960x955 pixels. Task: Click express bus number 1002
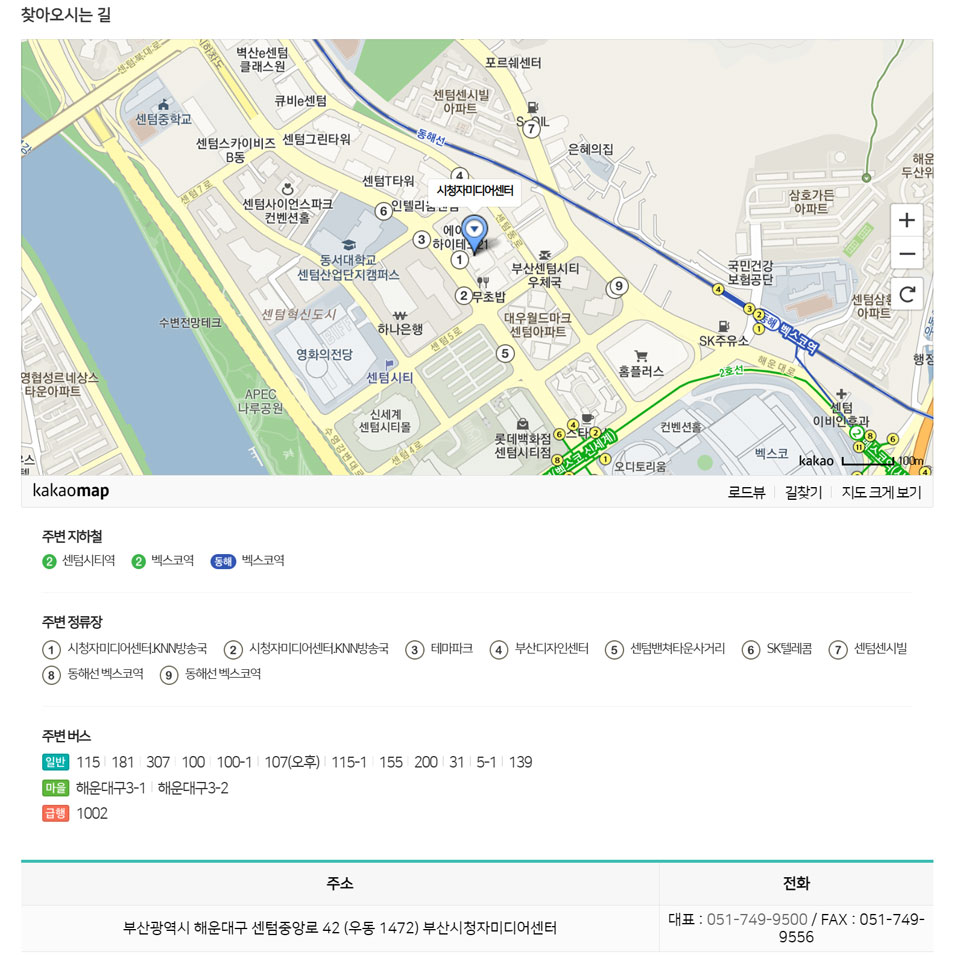92,814
